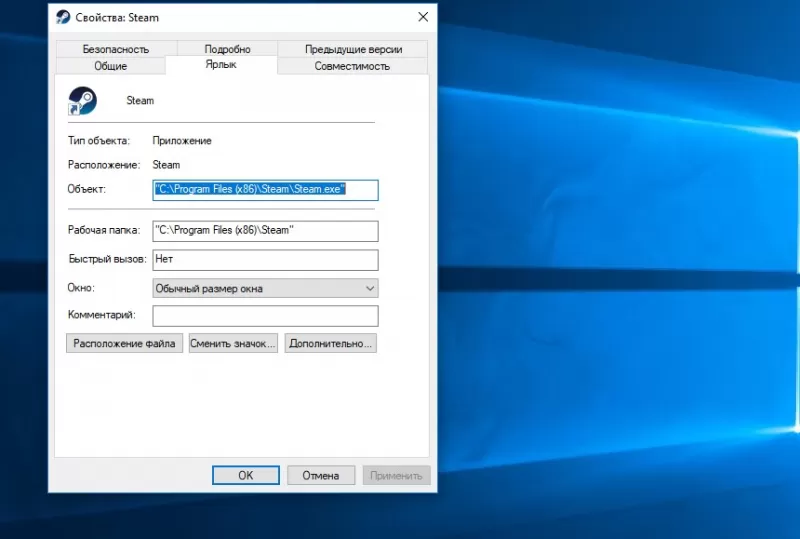Click the Применить button
This screenshot has height=539, width=800.
[x=396, y=475]
